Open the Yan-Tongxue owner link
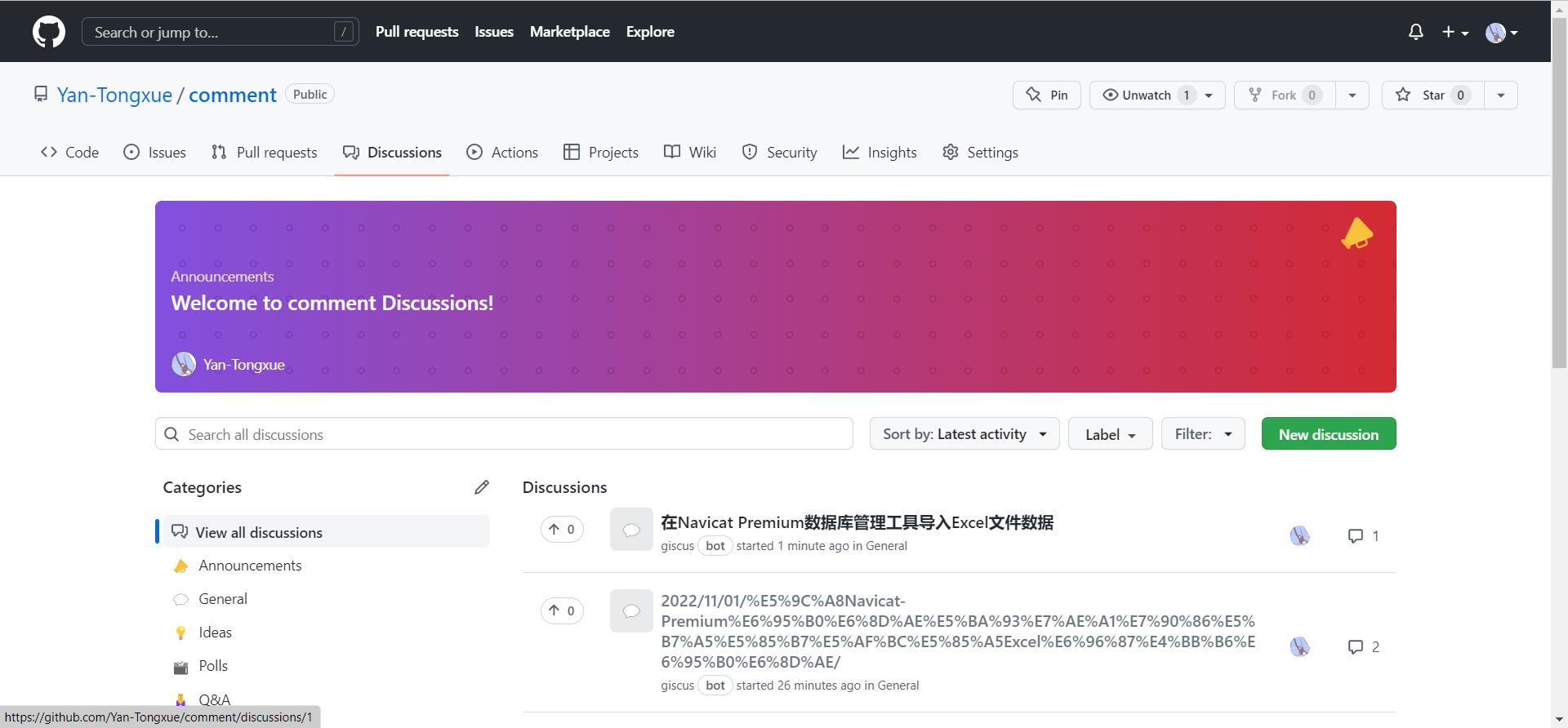Viewport: 1568px width, 728px height. click(114, 95)
